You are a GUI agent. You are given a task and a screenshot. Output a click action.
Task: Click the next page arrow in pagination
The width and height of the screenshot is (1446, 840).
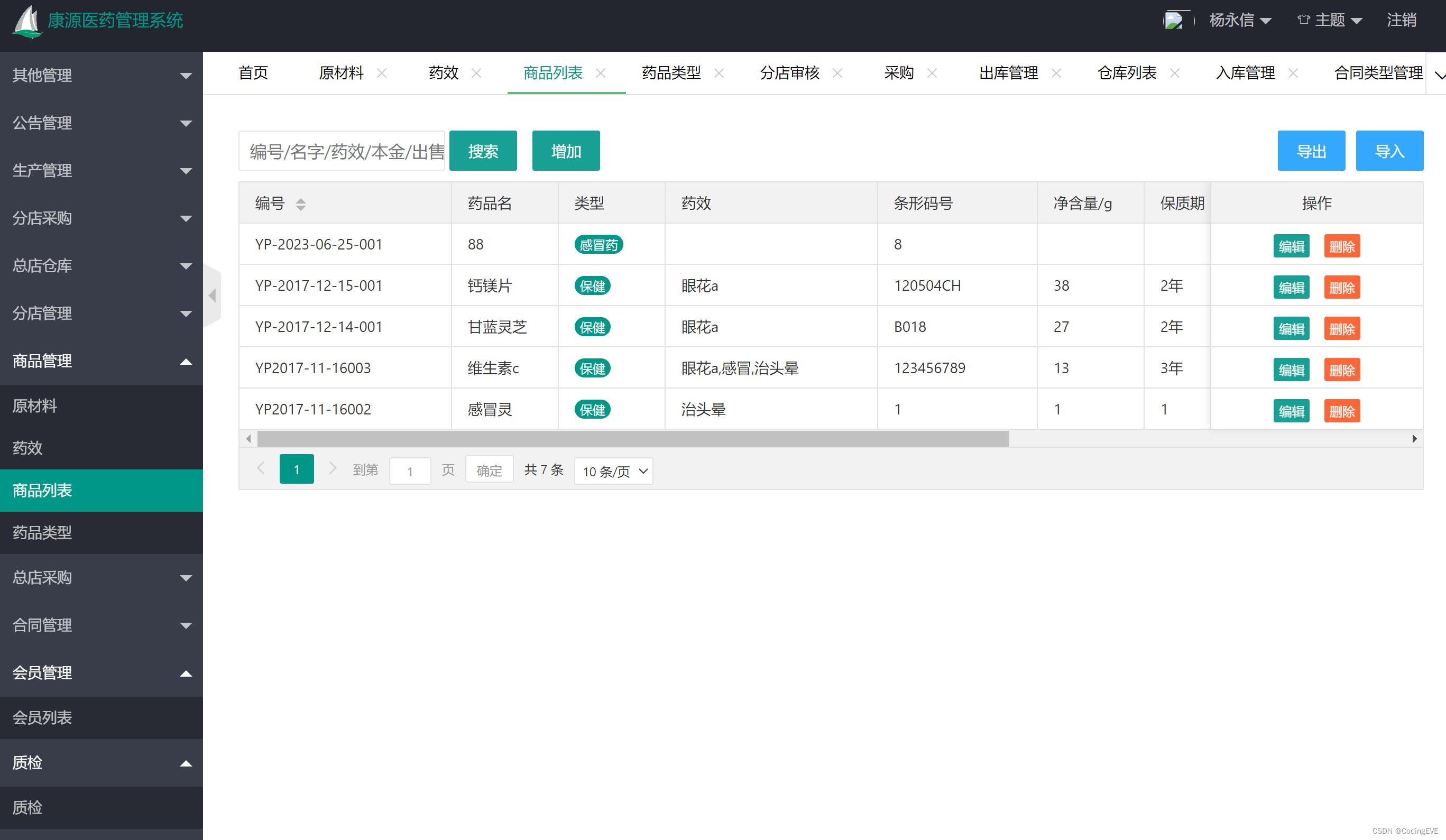(333, 469)
